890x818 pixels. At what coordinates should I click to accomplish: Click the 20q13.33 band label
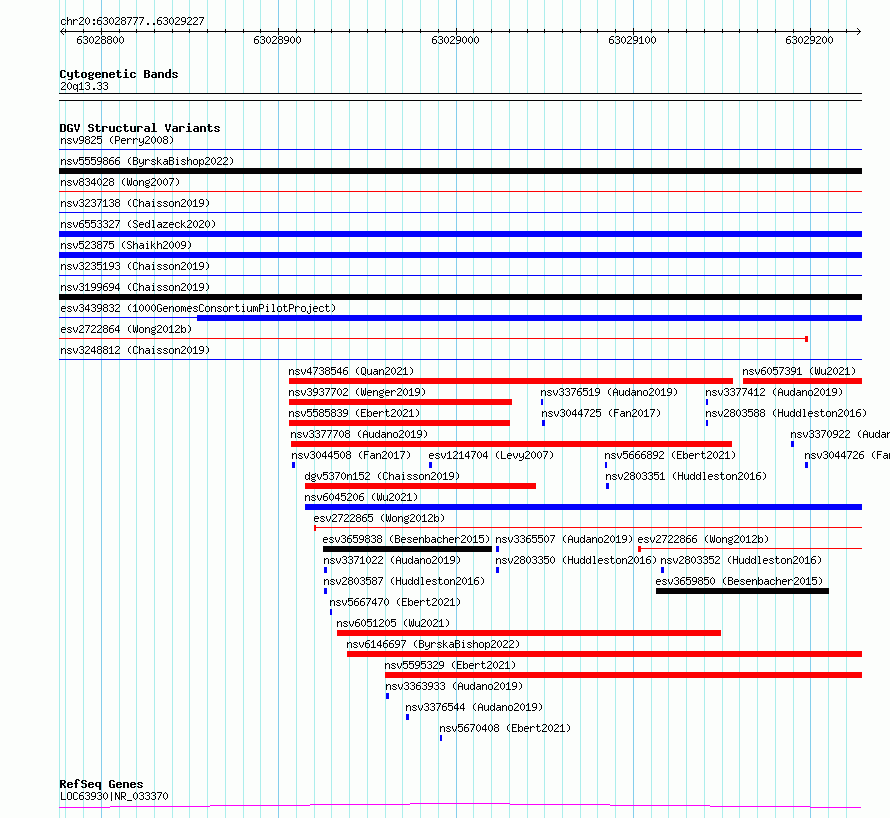click(x=84, y=86)
